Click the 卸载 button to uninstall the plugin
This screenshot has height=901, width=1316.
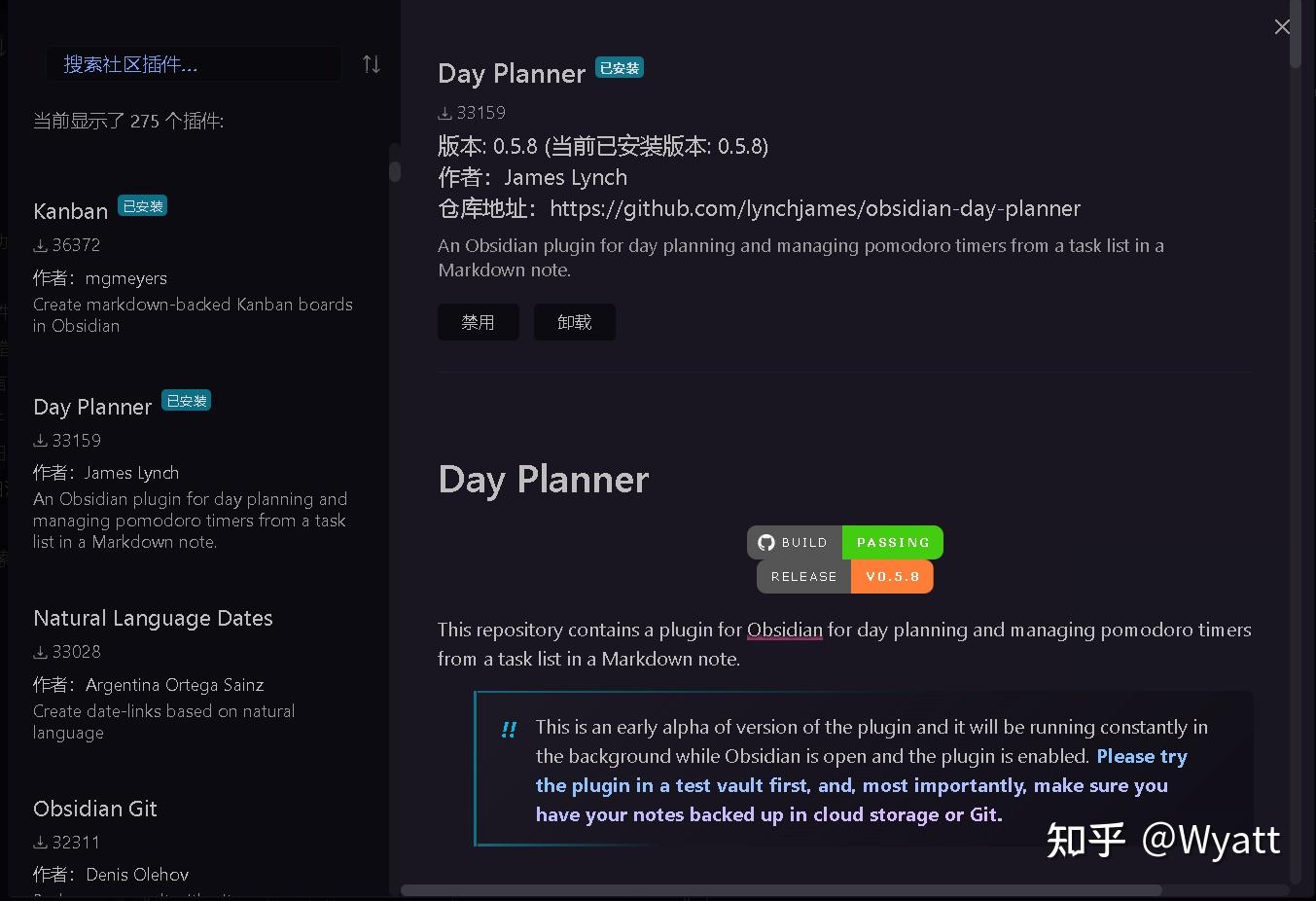[574, 321]
